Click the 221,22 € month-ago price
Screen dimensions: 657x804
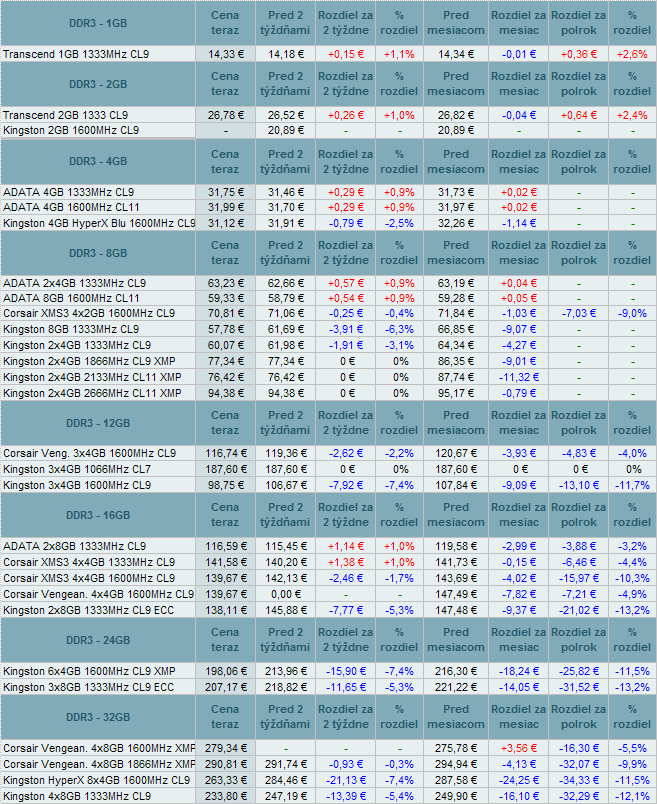click(456, 687)
